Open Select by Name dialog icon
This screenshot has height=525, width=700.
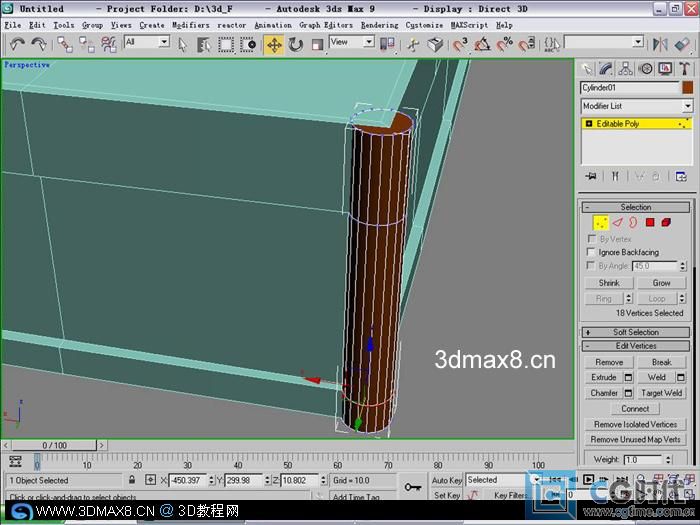coord(204,45)
